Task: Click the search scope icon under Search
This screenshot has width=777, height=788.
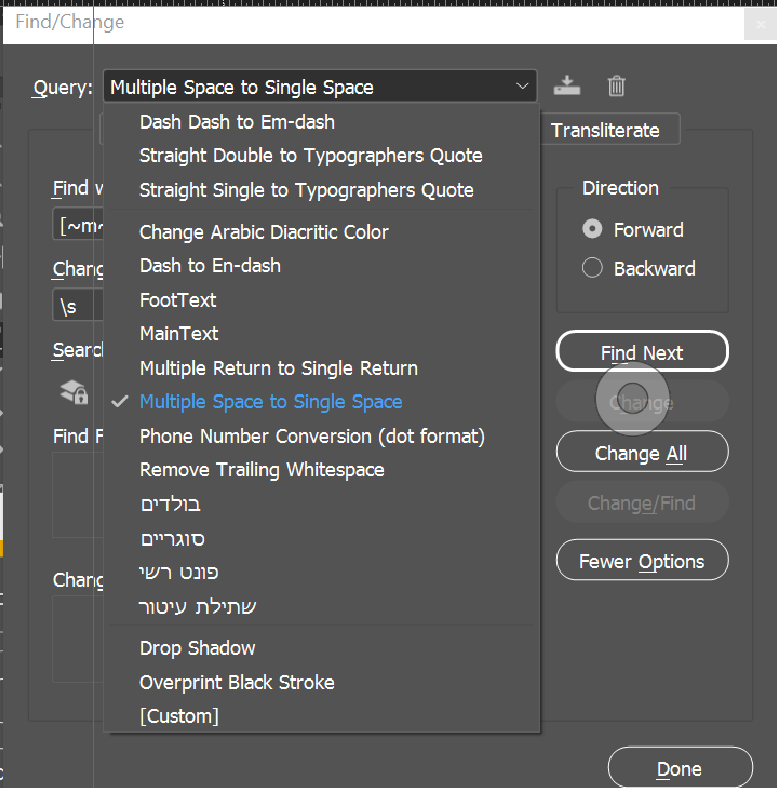Action: tap(74, 393)
